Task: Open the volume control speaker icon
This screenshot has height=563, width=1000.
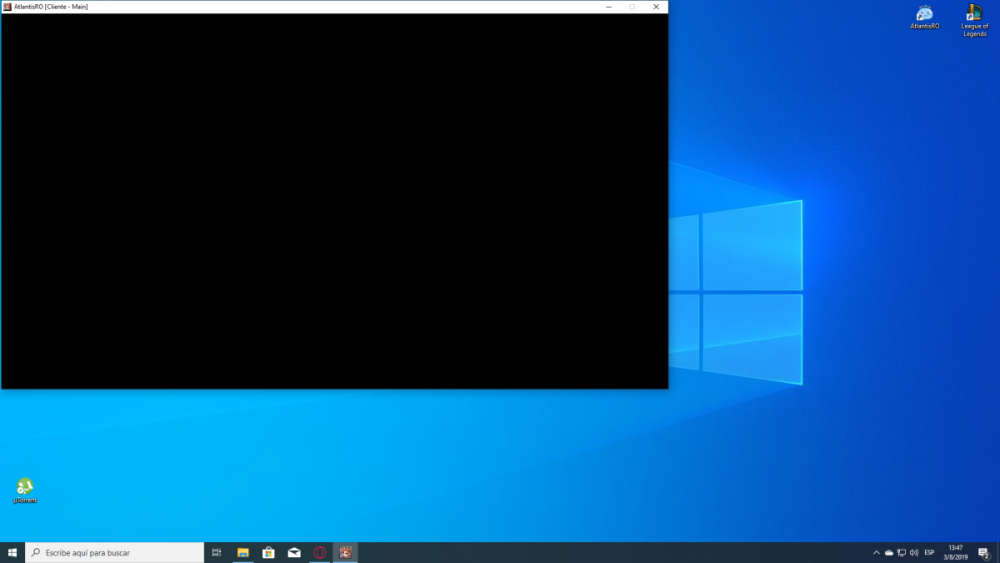Action: (x=914, y=552)
